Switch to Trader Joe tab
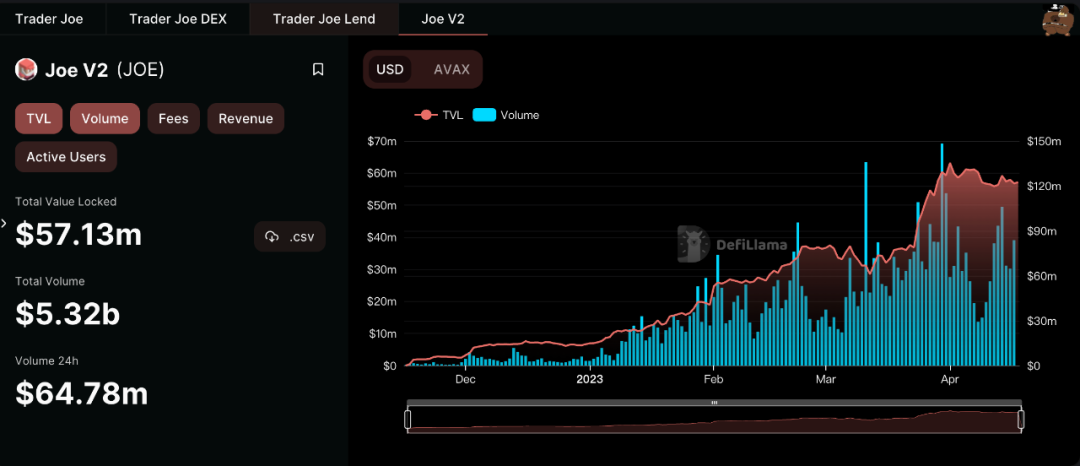 50,18
